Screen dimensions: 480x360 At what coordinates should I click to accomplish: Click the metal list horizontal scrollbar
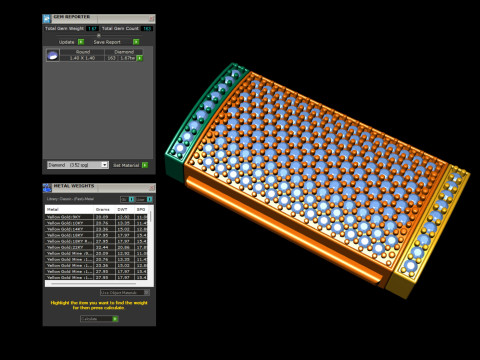(93, 284)
